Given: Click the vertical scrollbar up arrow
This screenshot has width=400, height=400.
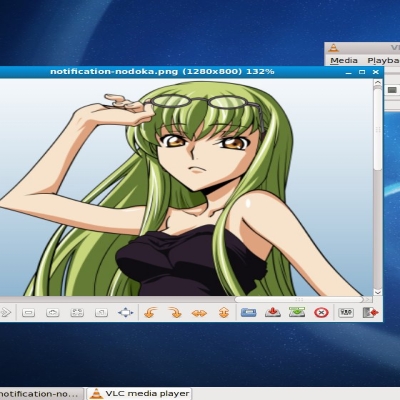Looking at the screenshot, I should 378,82.
